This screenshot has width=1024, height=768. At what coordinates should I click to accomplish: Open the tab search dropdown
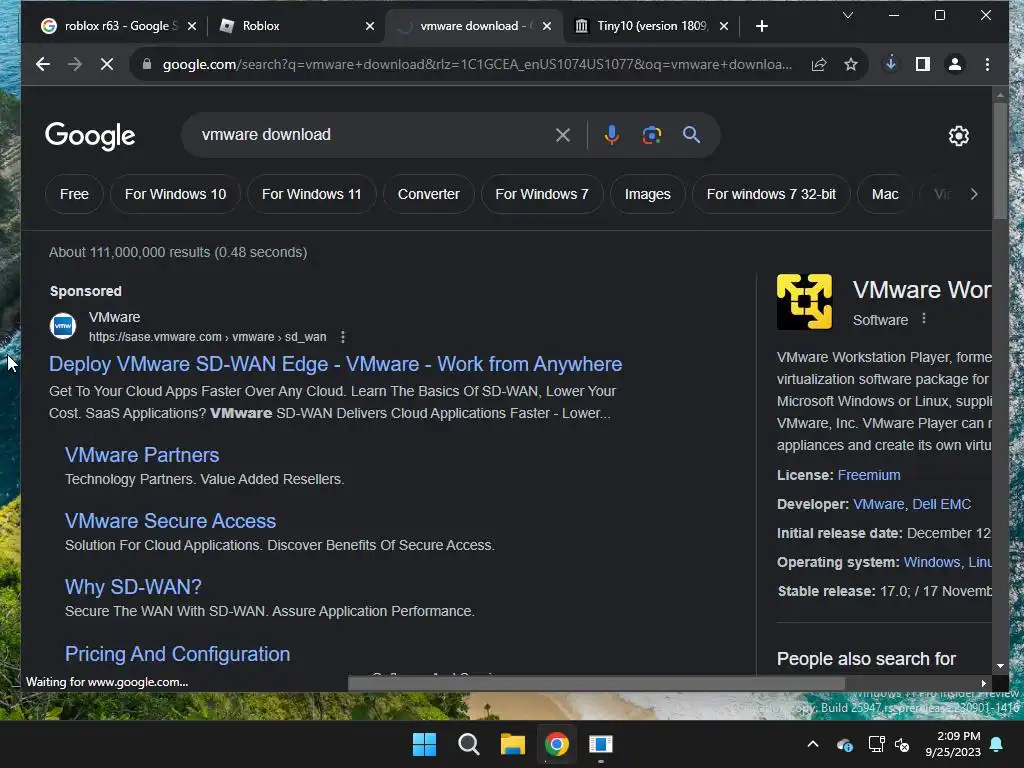pos(848,15)
